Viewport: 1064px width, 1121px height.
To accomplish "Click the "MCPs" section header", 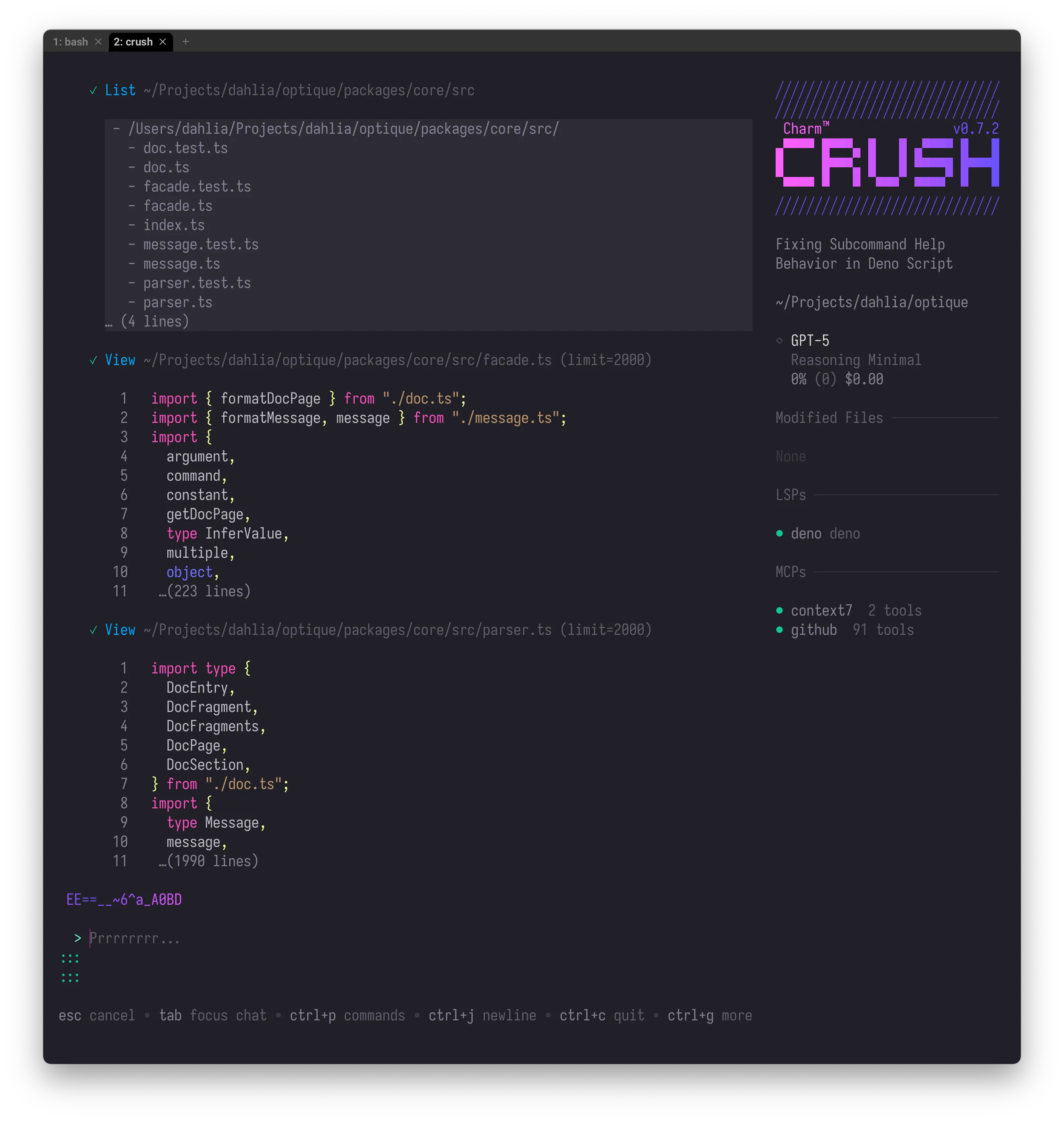I will coord(791,572).
